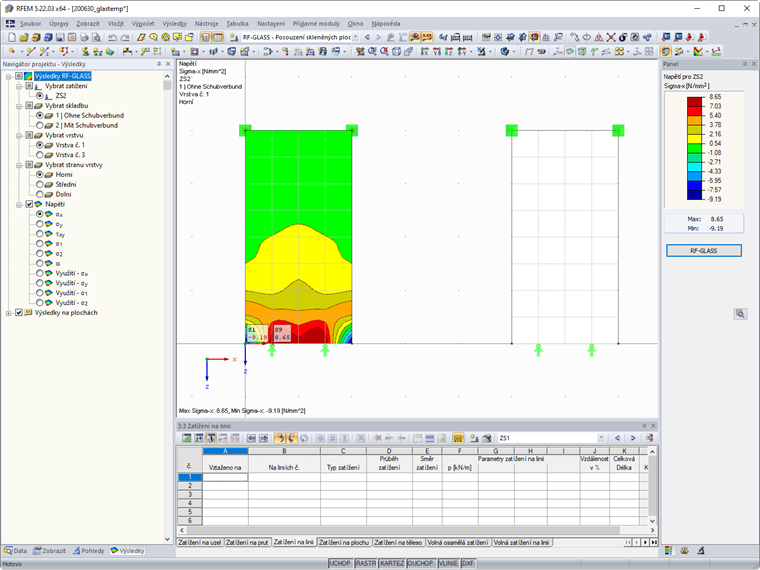Toggle show results icon

415,37
